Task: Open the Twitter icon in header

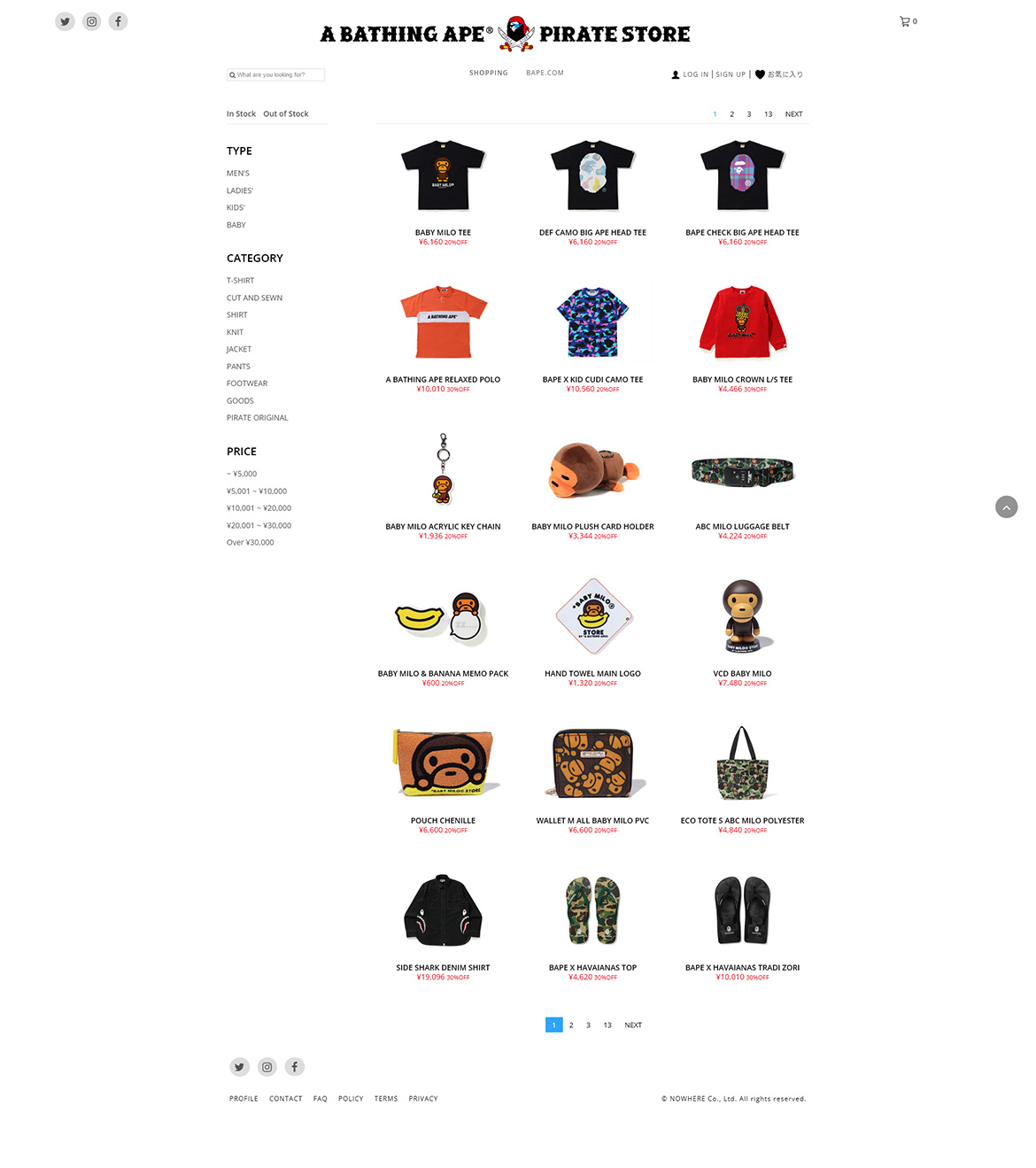Action: pyautogui.click(x=65, y=21)
